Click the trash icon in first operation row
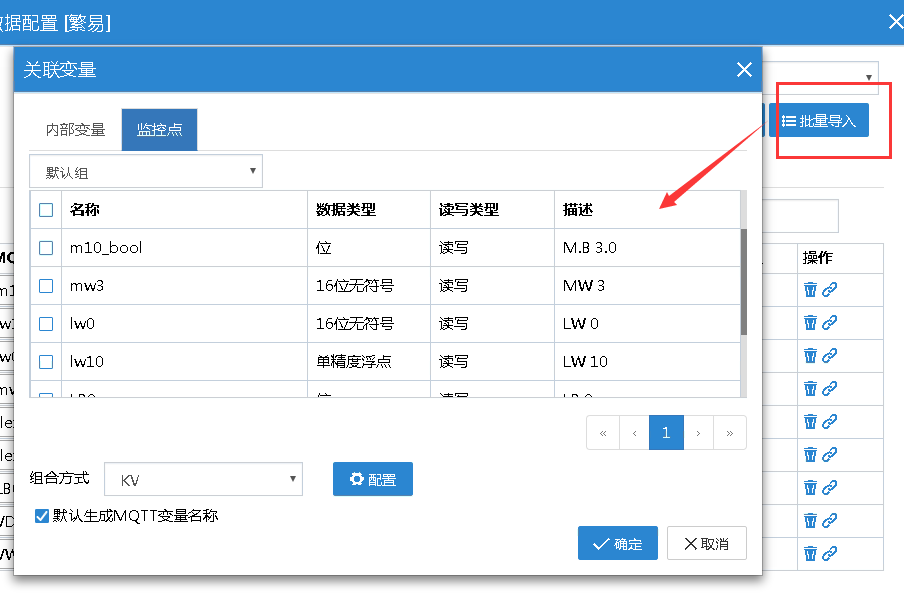This screenshot has height=594, width=904. point(810,290)
